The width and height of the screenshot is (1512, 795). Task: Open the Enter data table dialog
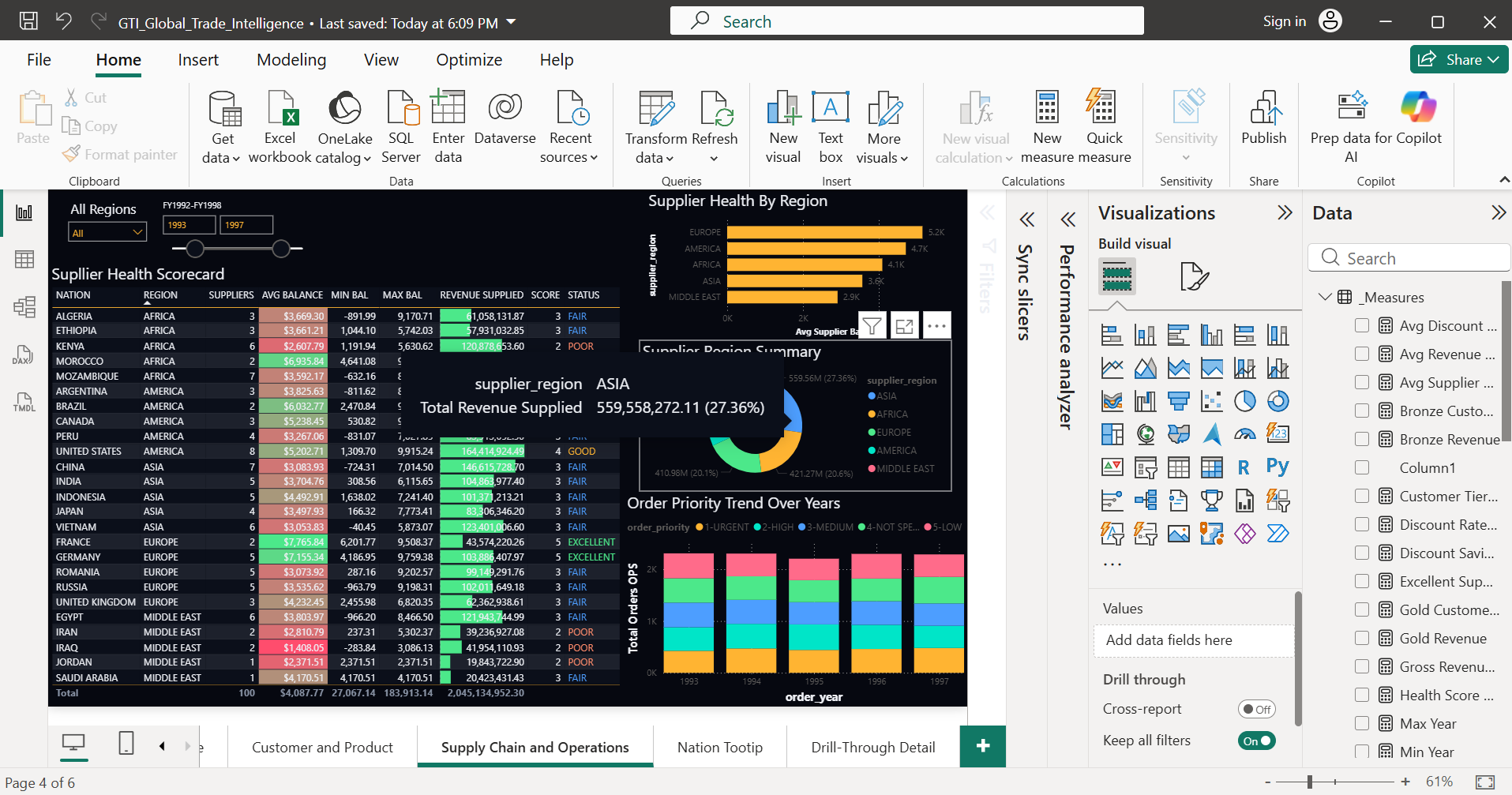448,127
